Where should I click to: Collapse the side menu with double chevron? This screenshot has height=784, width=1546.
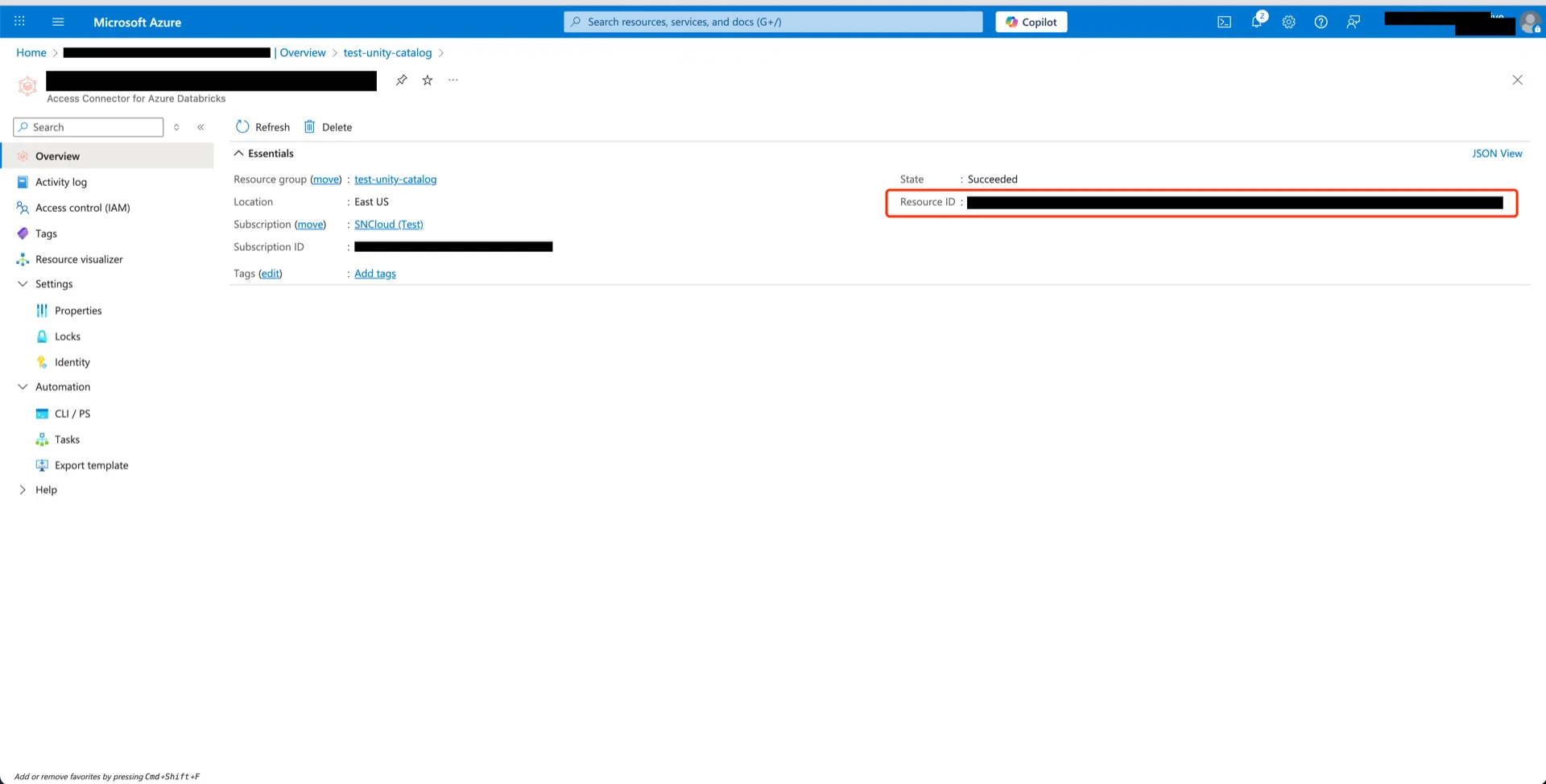tap(200, 127)
